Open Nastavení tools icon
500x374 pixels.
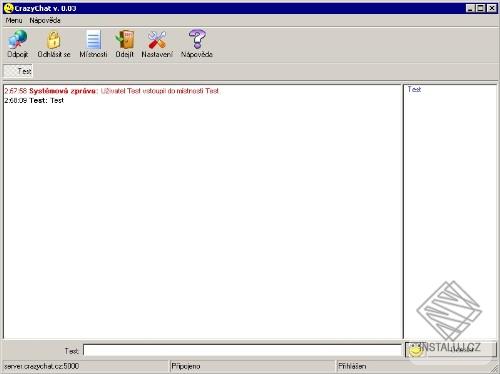pyautogui.click(x=157, y=39)
